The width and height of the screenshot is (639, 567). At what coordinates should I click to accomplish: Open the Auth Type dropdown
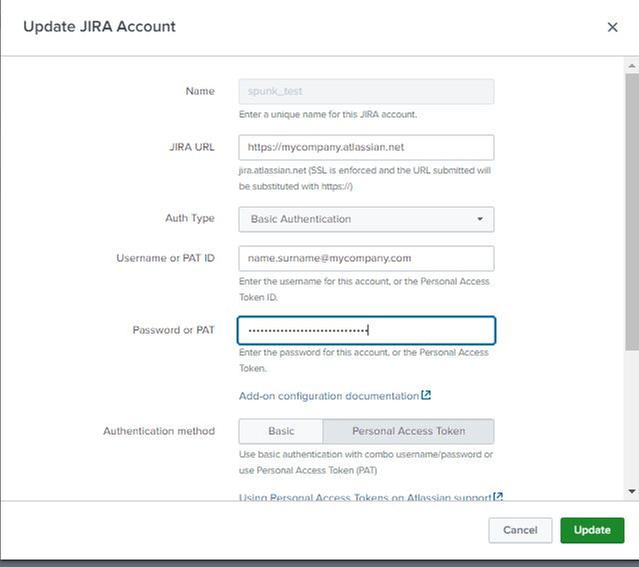click(x=366, y=219)
